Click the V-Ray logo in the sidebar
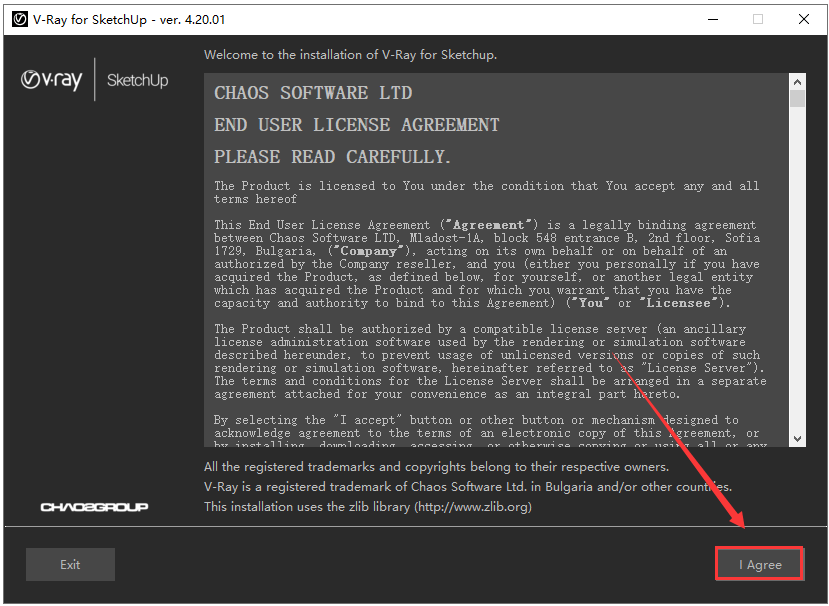The width and height of the screenshot is (829, 606). click(x=51, y=80)
